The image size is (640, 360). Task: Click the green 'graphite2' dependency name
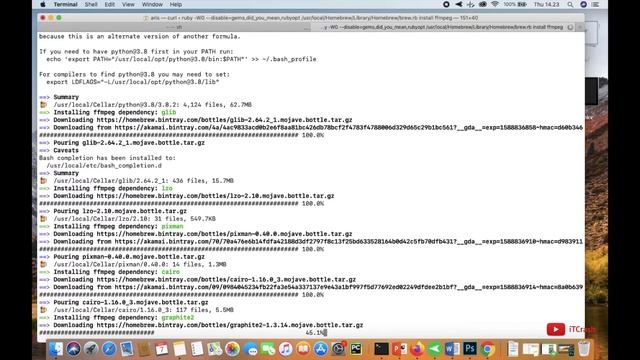point(178,318)
